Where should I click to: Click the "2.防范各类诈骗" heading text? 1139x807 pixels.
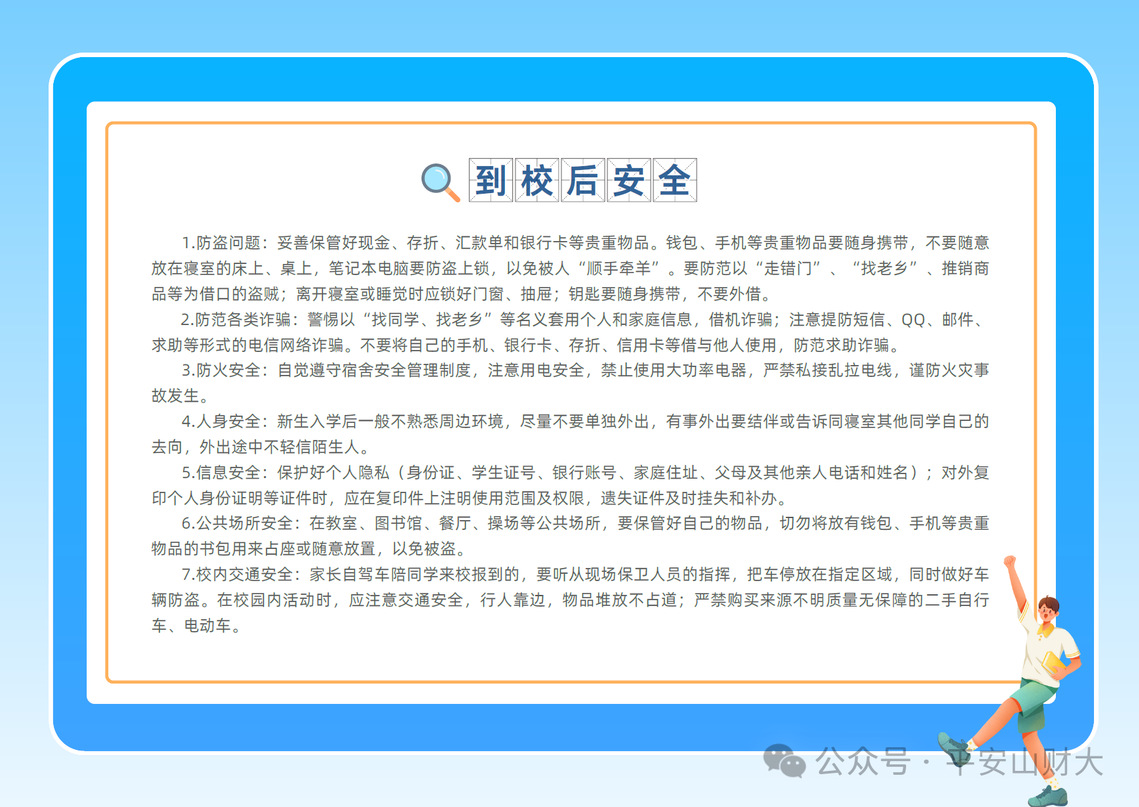point(235,320)
